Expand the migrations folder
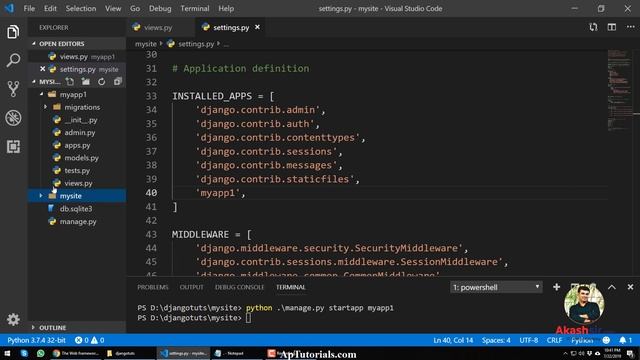Image resolution: width=640 pixels, height=360 pixels. point(45,107)
